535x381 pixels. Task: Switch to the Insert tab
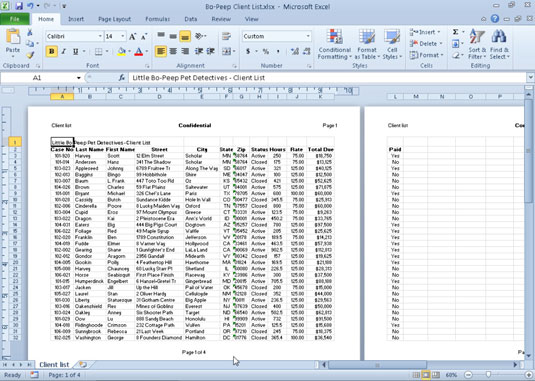pyautogui.click(x=76, y=19)
